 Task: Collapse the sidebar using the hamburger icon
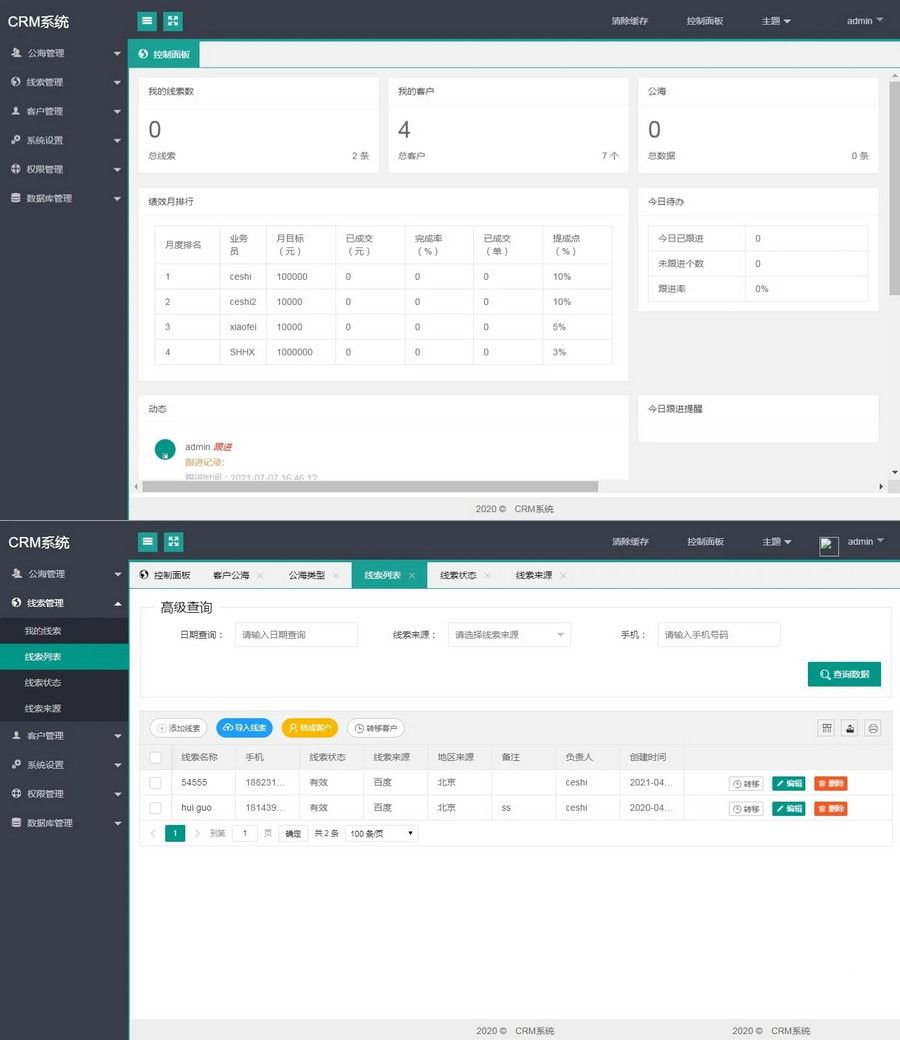coord(147,541)
